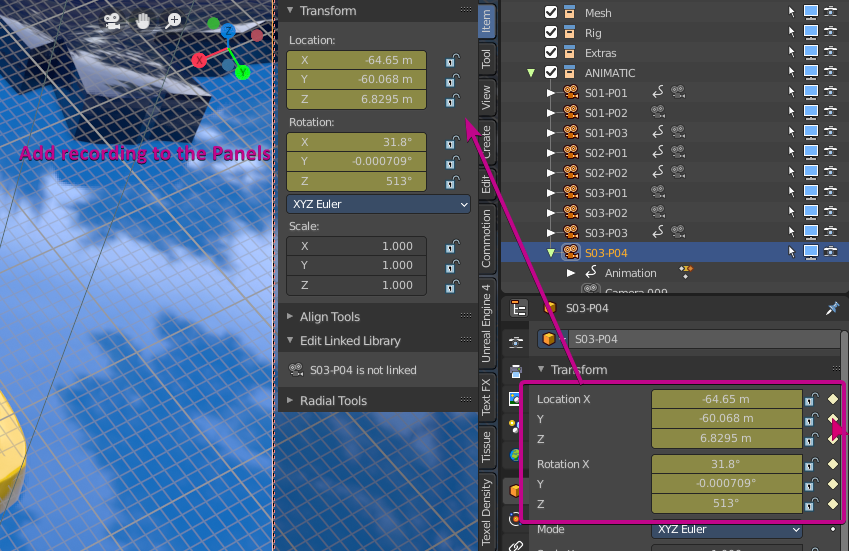Open the Text FX sidebar tab
The height and width of the screenshot is (551, 849).
point(486,397)
